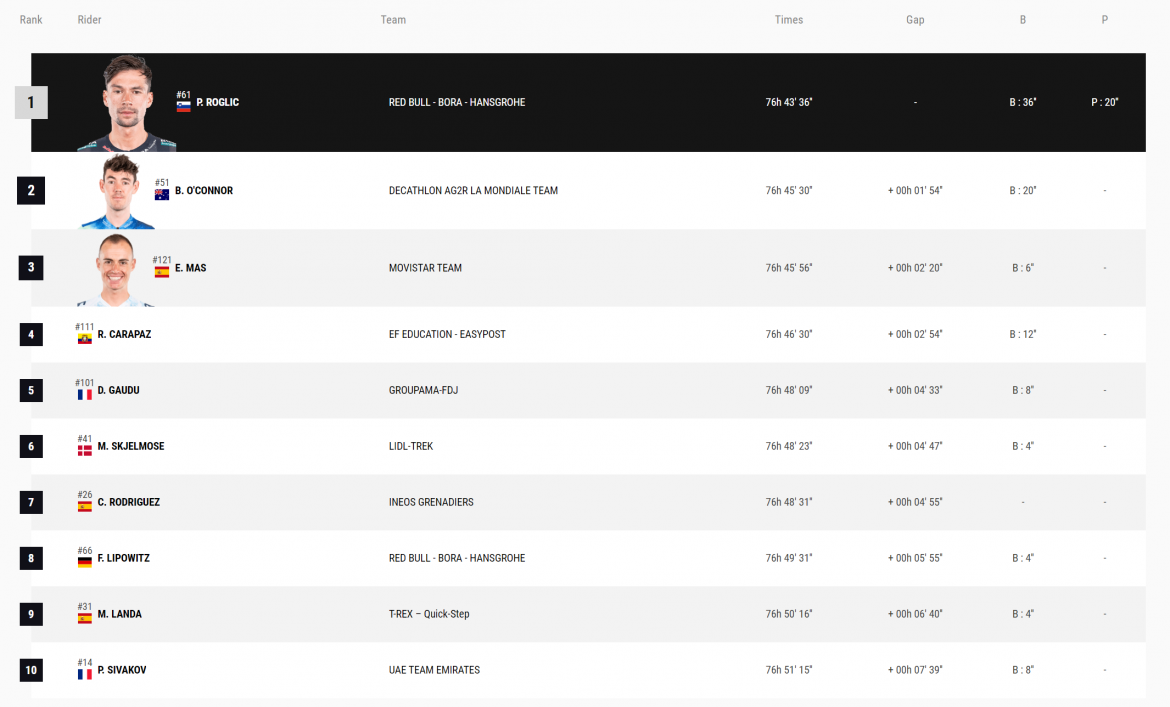
Task: Open rider profile for B. O'Connor
Action: 204,190
